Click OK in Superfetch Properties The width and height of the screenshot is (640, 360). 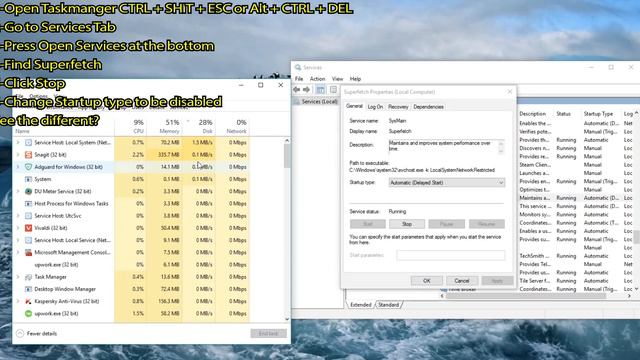point(427,281)
